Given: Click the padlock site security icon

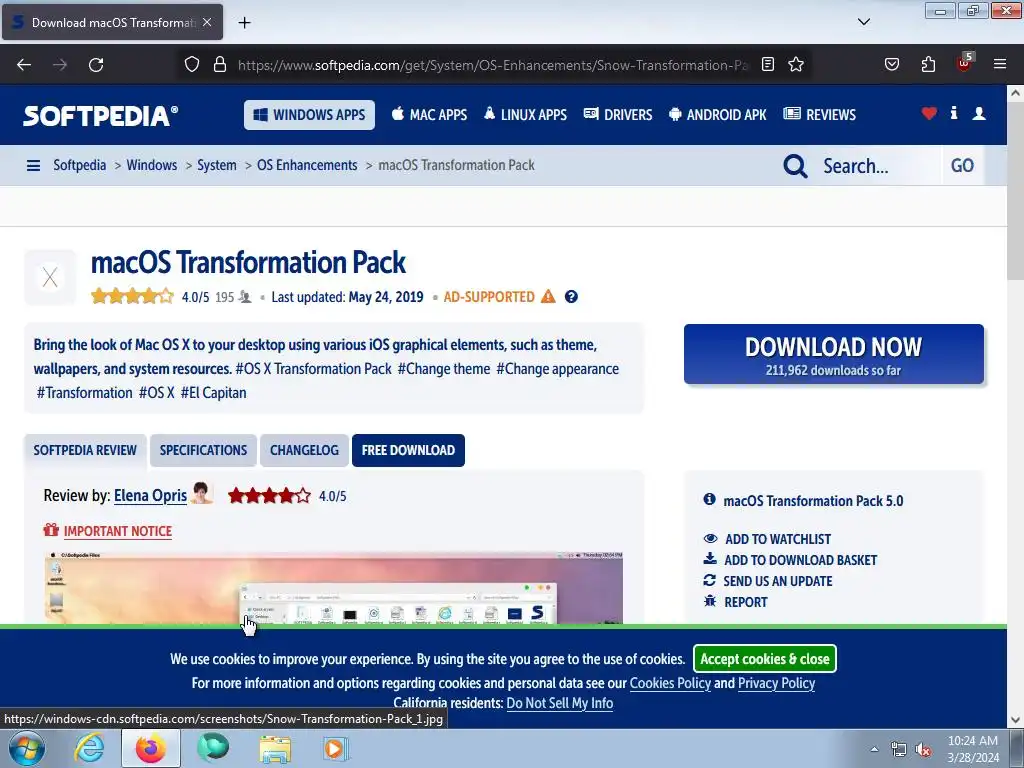Looking at the screenshot, I should click(220, 65).
